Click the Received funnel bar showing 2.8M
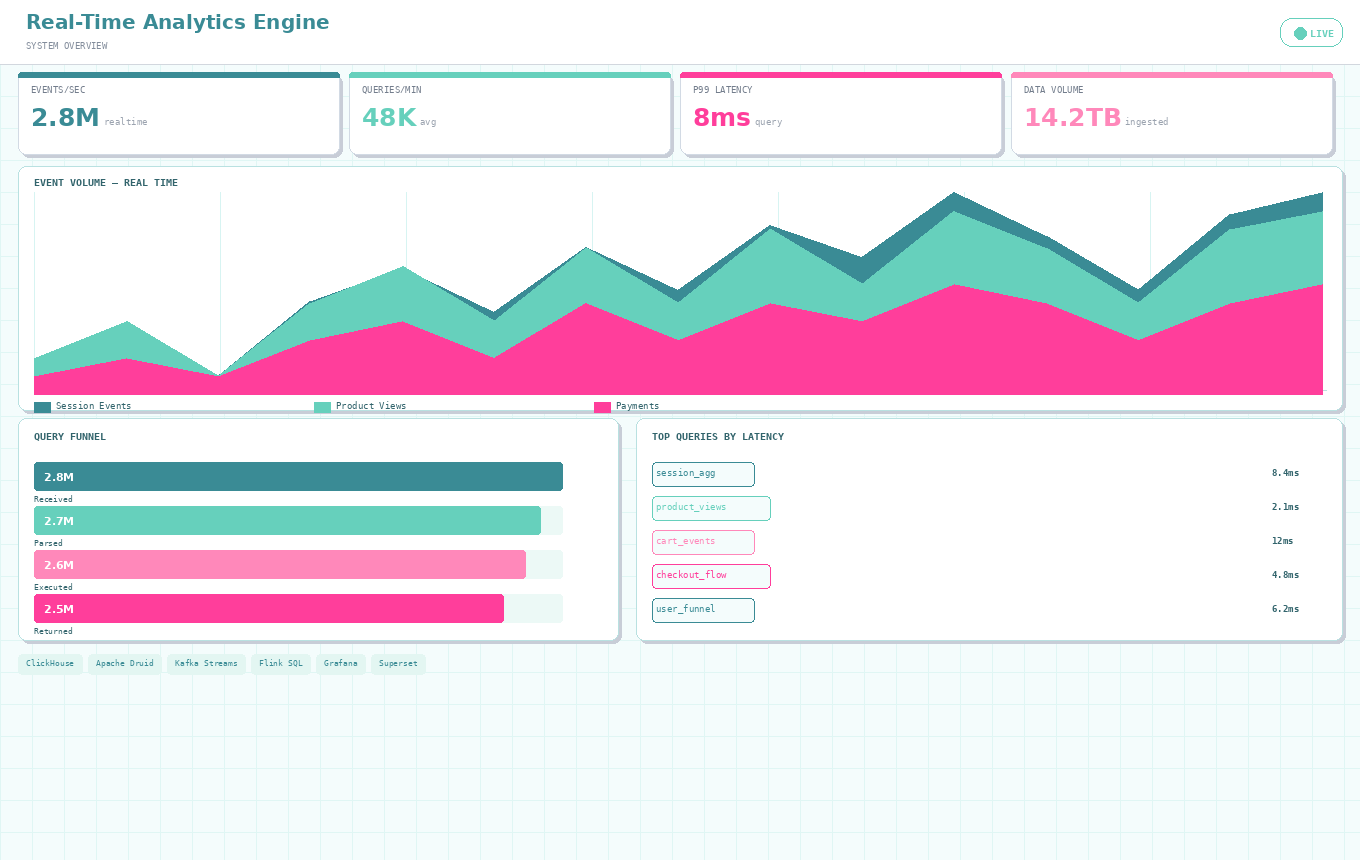 (297, 477)
